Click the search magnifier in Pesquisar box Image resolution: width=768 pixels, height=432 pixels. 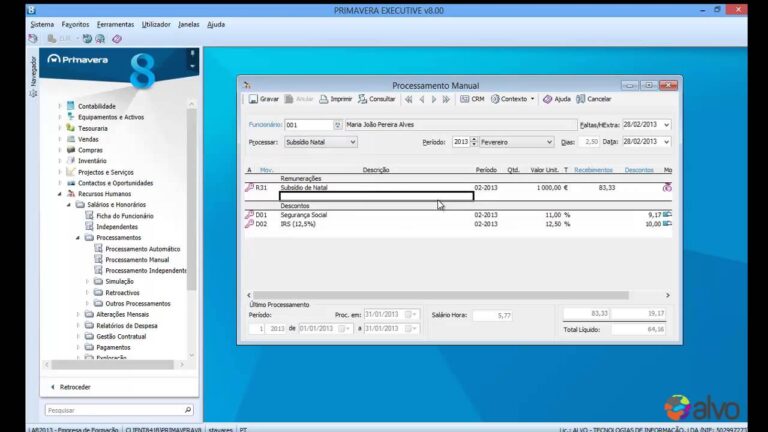click(x=188, y=410)
